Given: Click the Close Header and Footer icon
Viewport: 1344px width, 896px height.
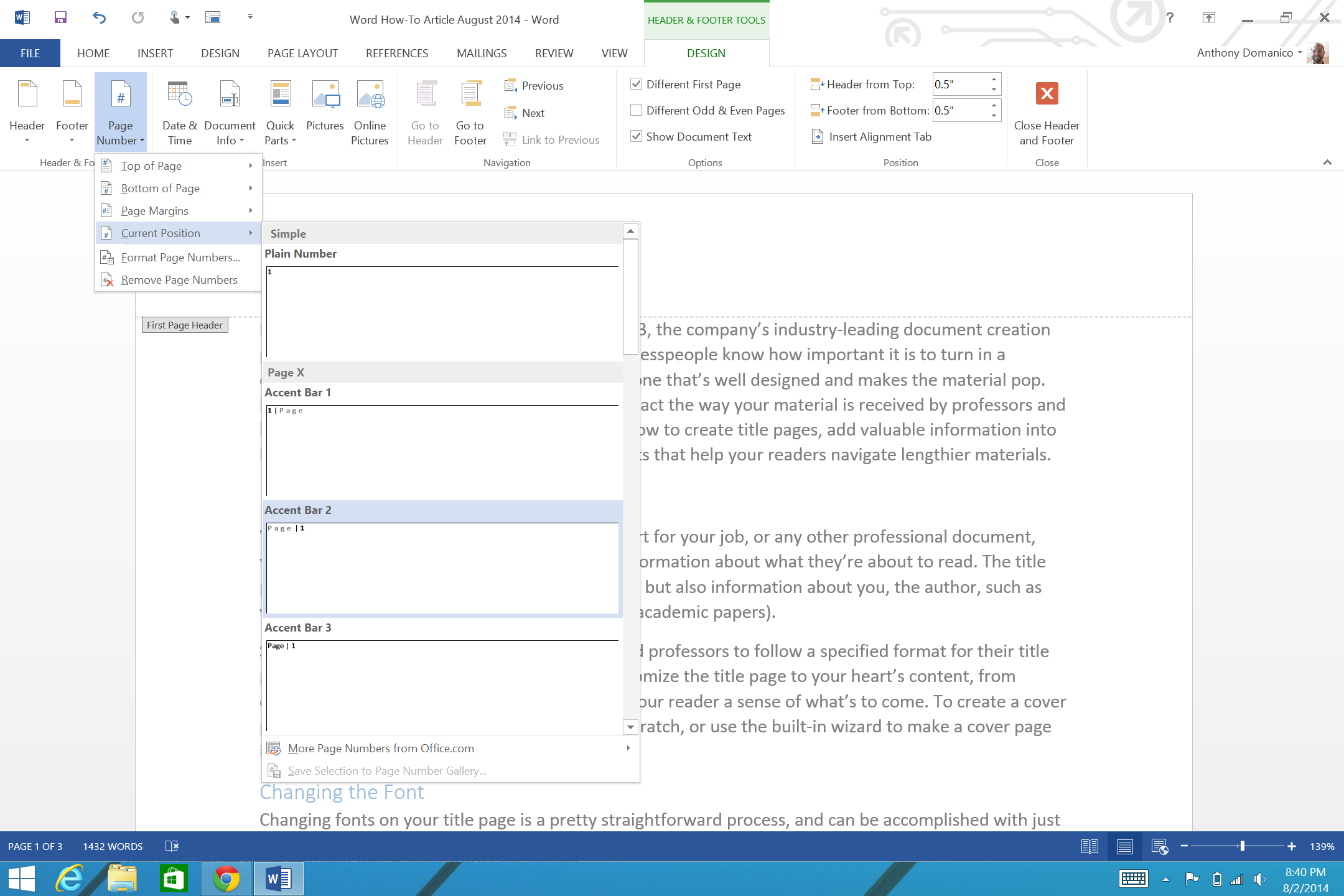Looking at the screenshot, I should click(x=1046, y=93).
